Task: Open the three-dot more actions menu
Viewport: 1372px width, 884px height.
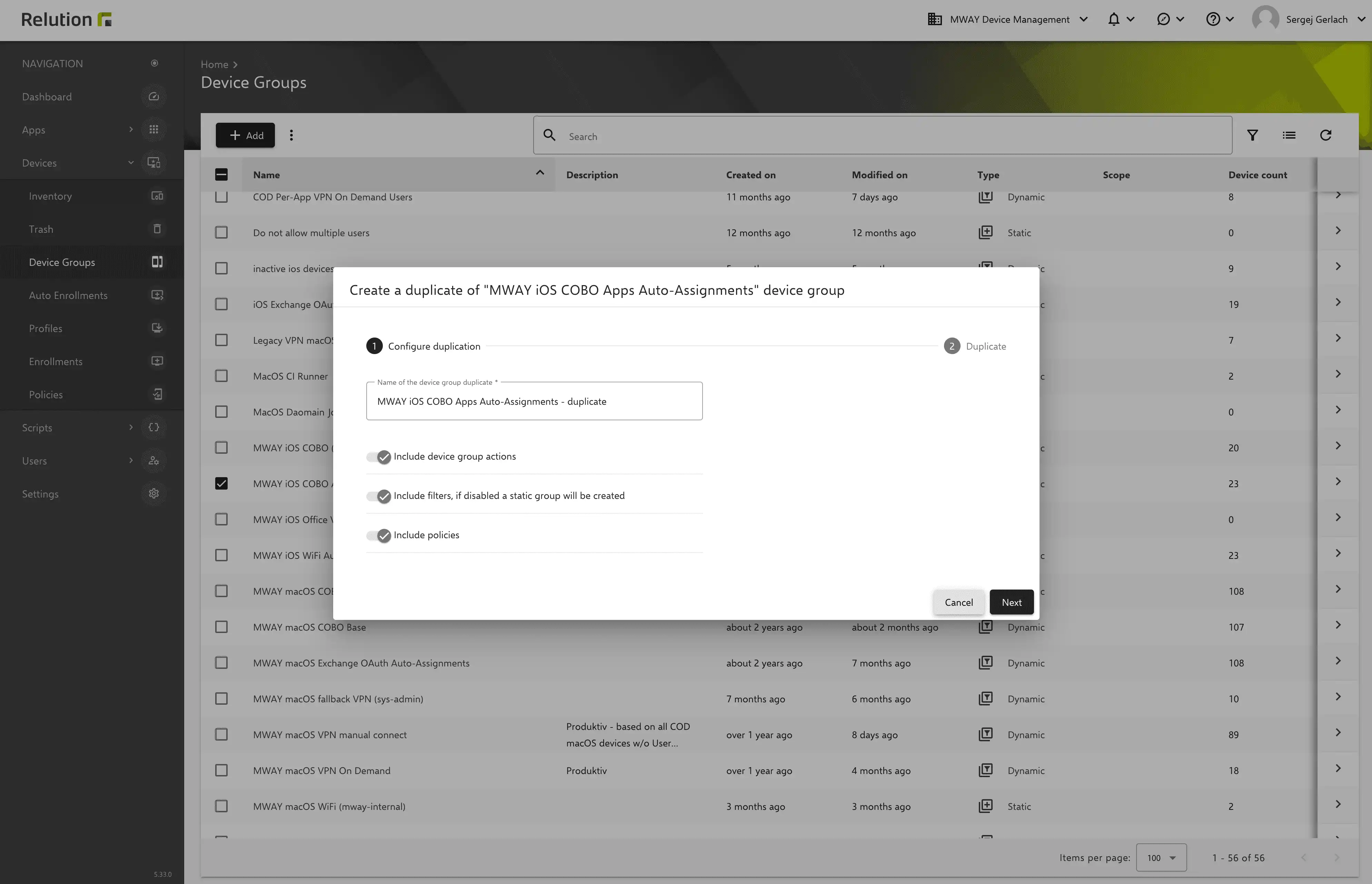Action: coord(292,135)
